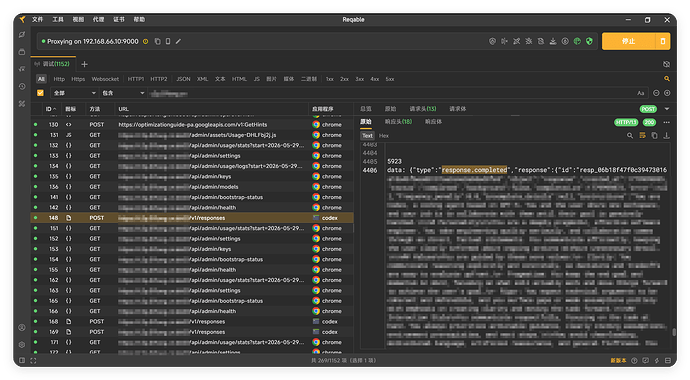Click the lightning icon in the bottom status bar
The height and width of the screenshot is (380, 690).
(657, 361)
